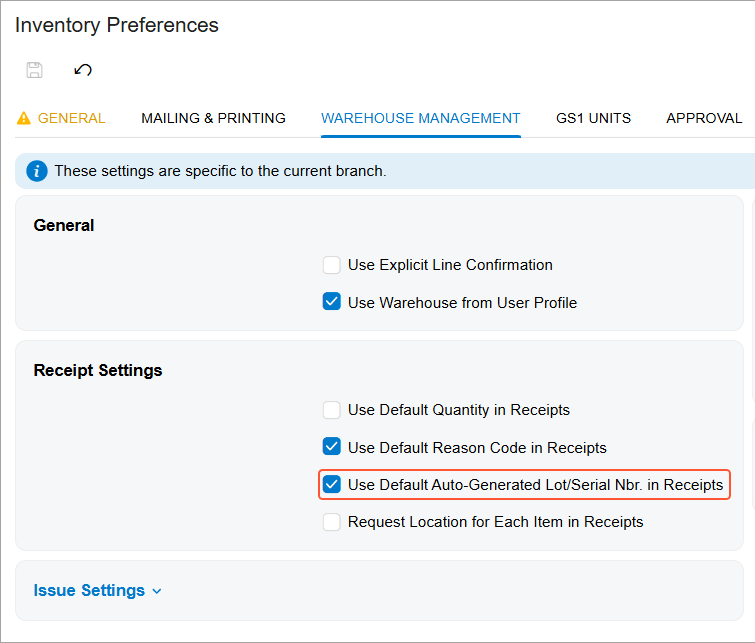The image size is (755, 643).
Task: Uncheck Use Warehouse from User Profile
Action: click(x=332, y=302)
